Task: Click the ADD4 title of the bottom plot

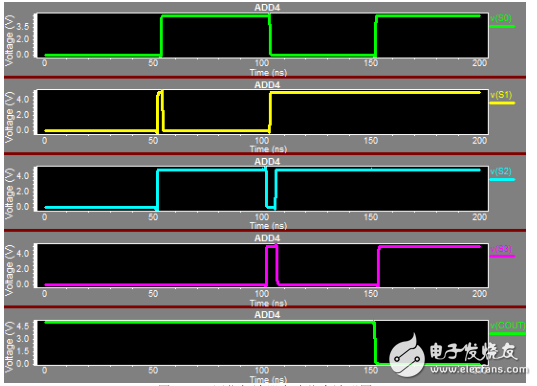Action: point(267,315)
